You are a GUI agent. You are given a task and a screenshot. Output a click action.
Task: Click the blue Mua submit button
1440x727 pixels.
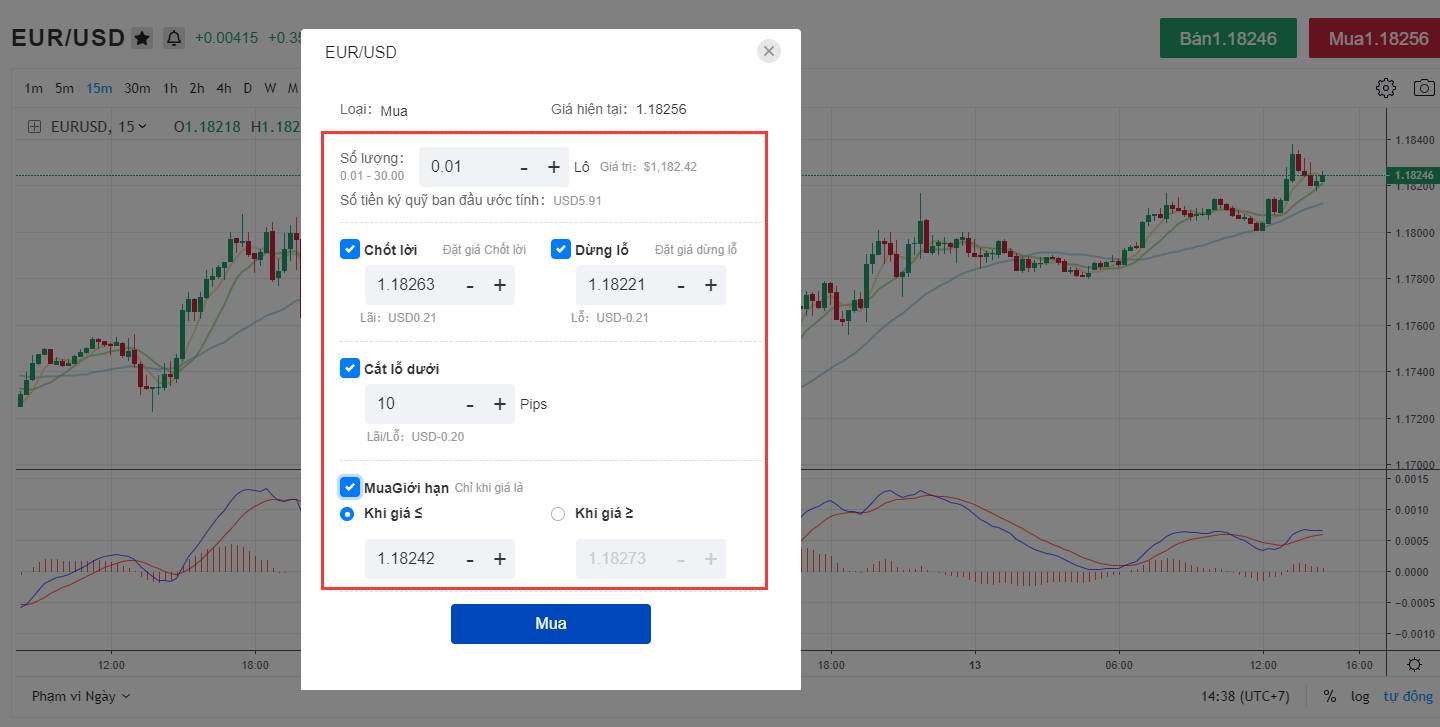pyautogui.click(x=550, y=624)
